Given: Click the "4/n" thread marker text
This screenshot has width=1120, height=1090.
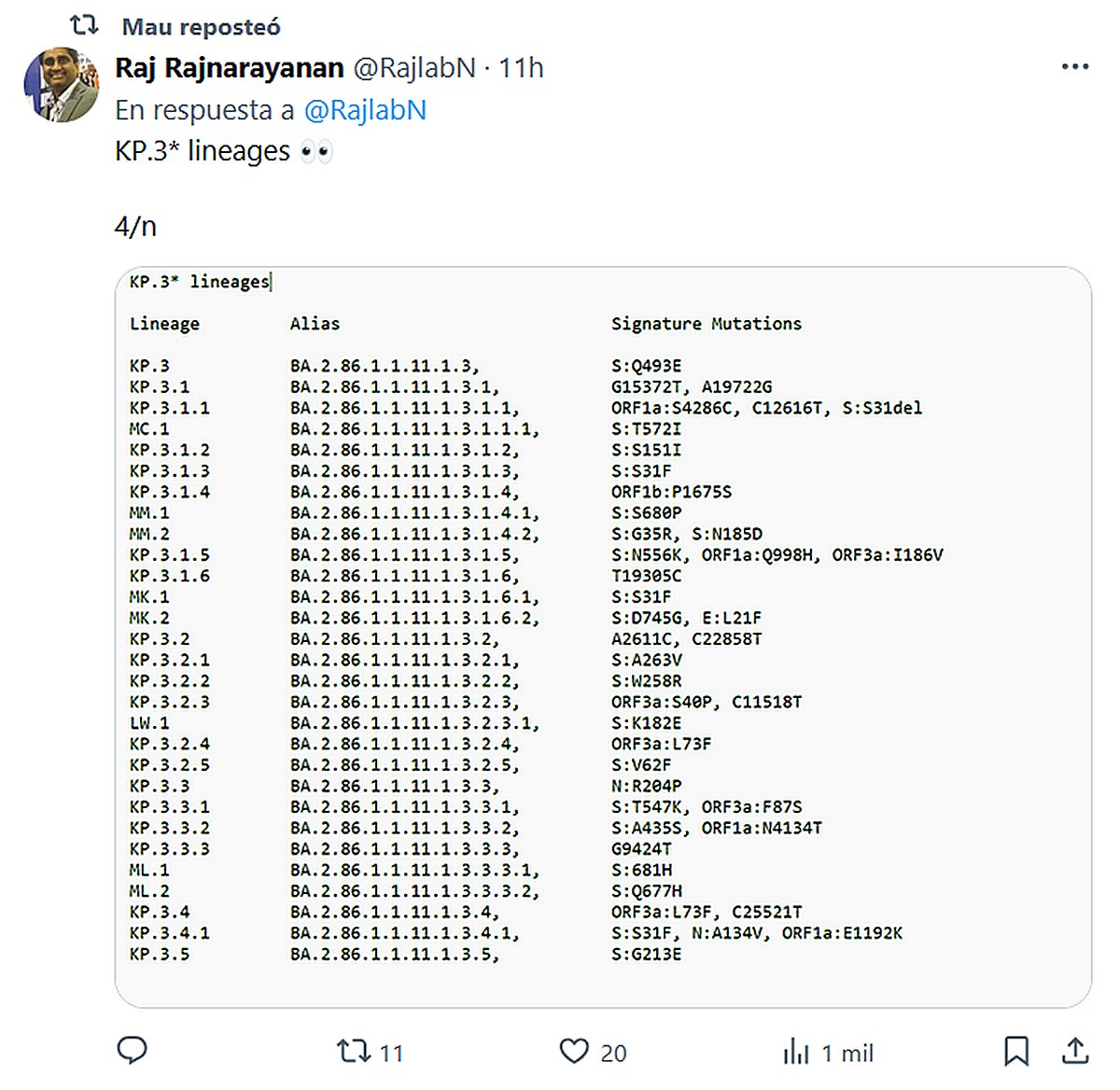Looking at the screenshot, I should click(x=135, y=226).
